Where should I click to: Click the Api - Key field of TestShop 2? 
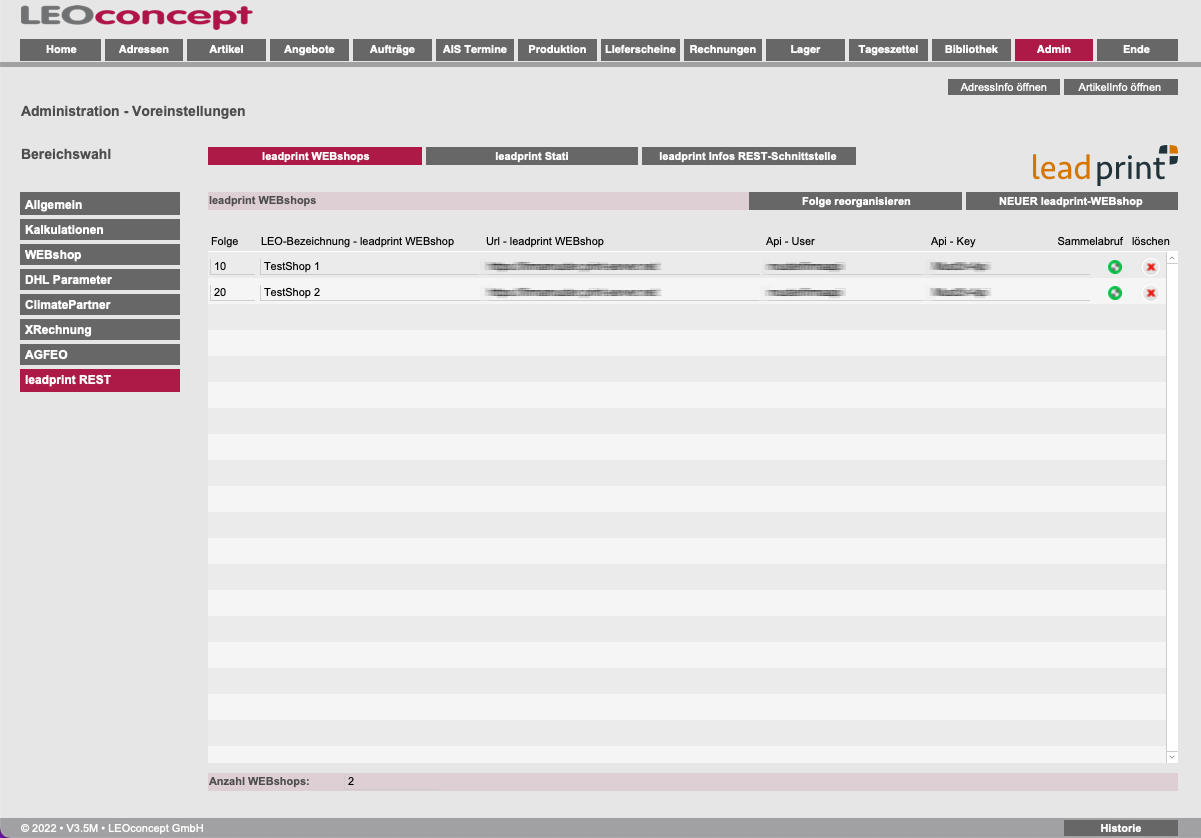point(1009,292)
